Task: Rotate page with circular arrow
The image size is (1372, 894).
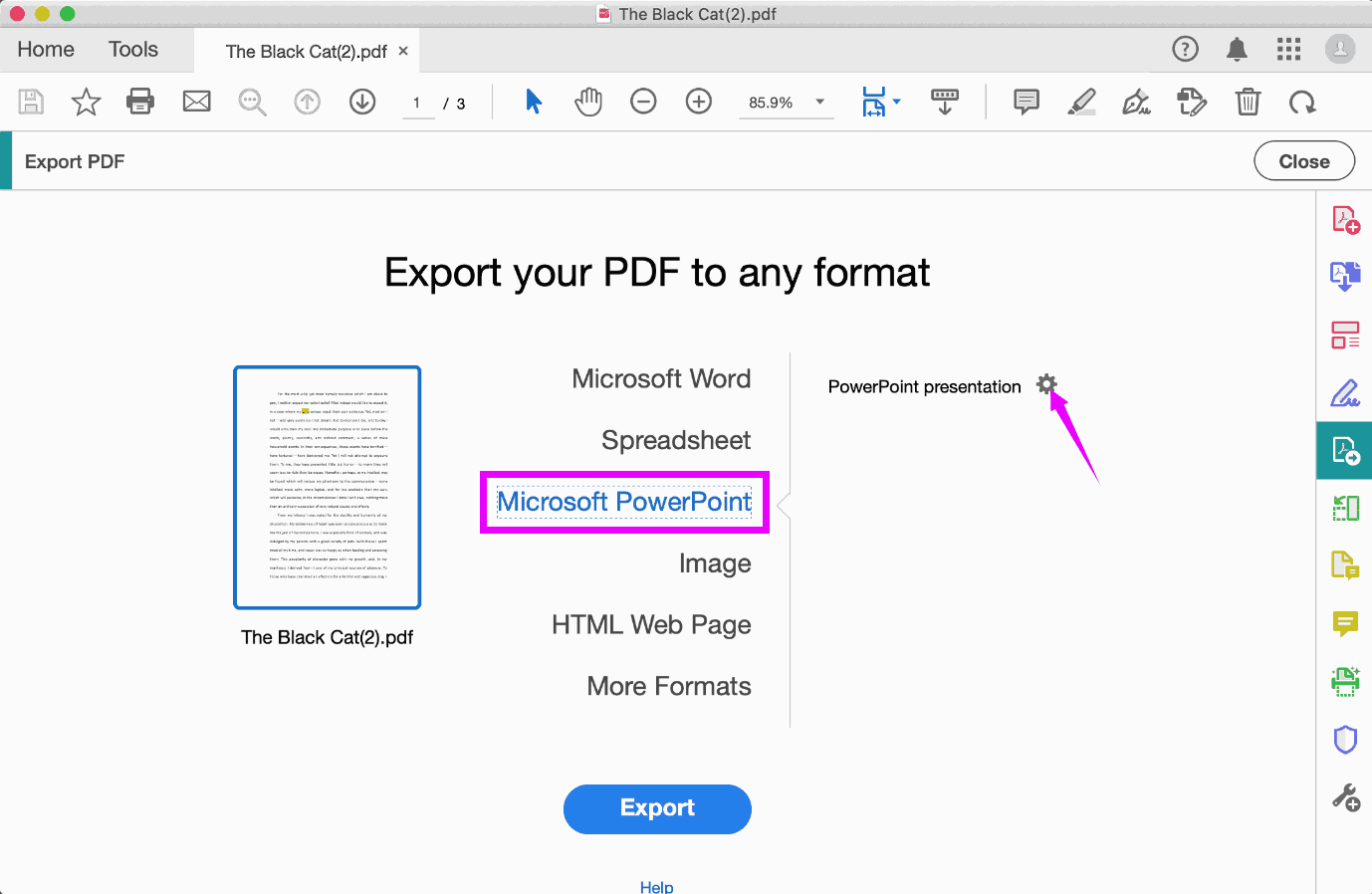Action: tap(1302, 102)
